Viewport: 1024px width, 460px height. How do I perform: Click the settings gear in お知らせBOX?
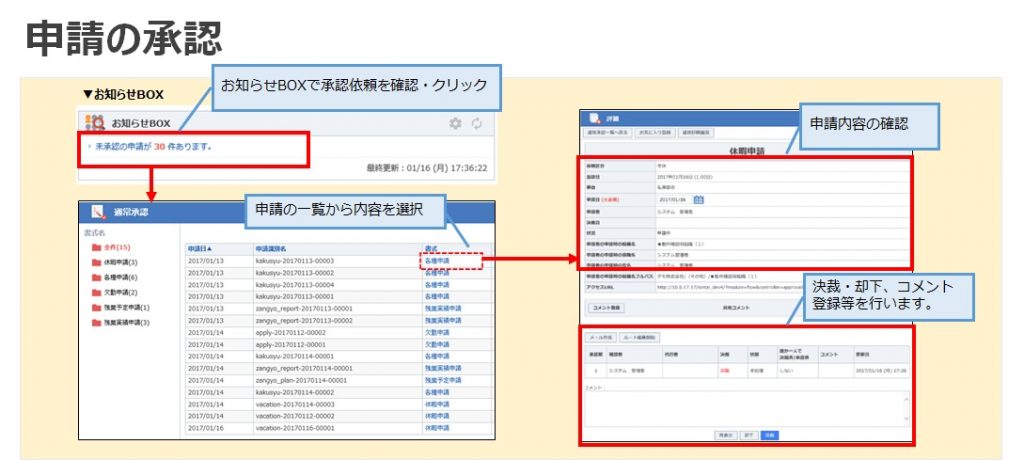pyautogui.click(x=455, y=123)
